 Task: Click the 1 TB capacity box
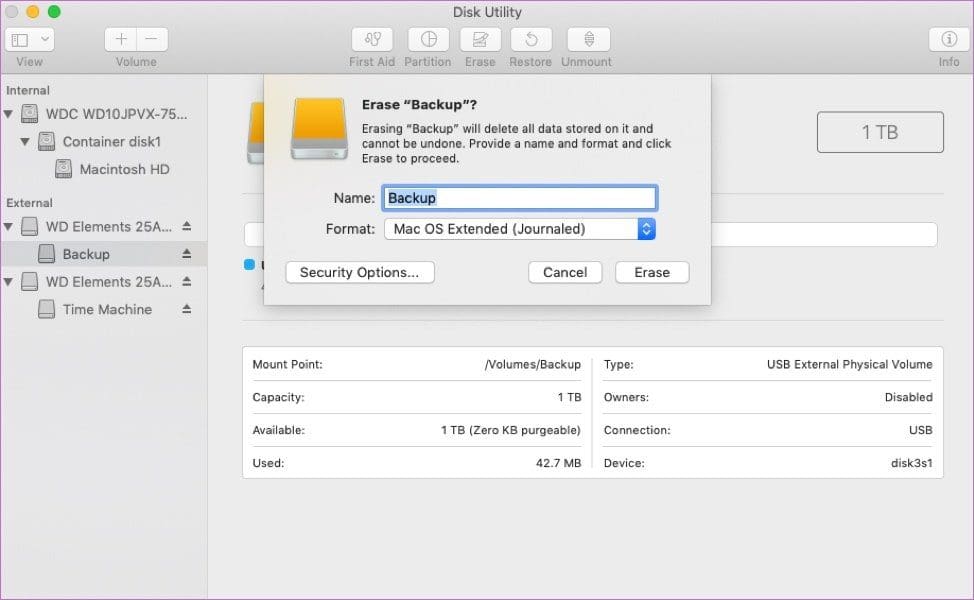(880, 132)
